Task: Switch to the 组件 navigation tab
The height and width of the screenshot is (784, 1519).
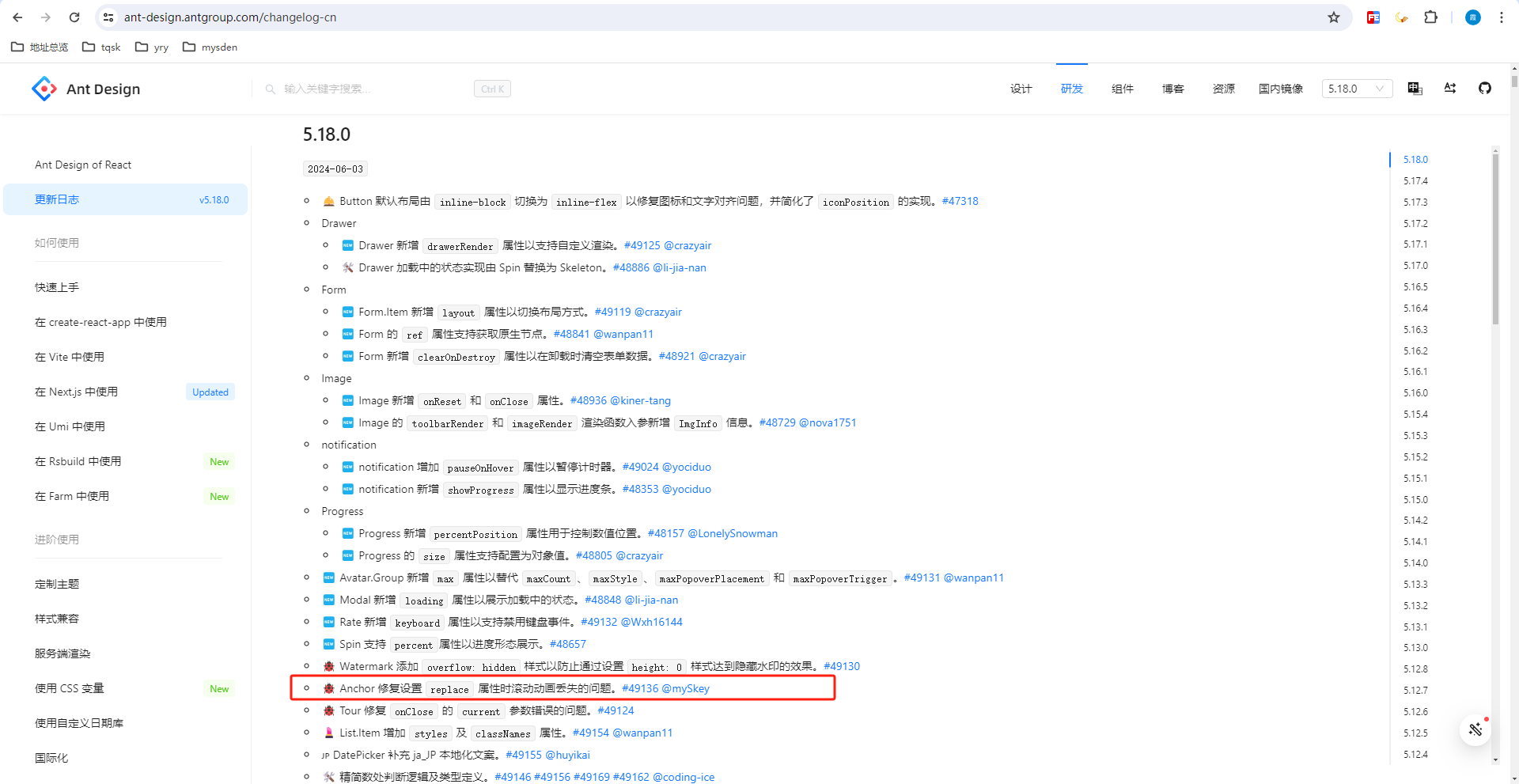Action: (x=1122, y=89)
